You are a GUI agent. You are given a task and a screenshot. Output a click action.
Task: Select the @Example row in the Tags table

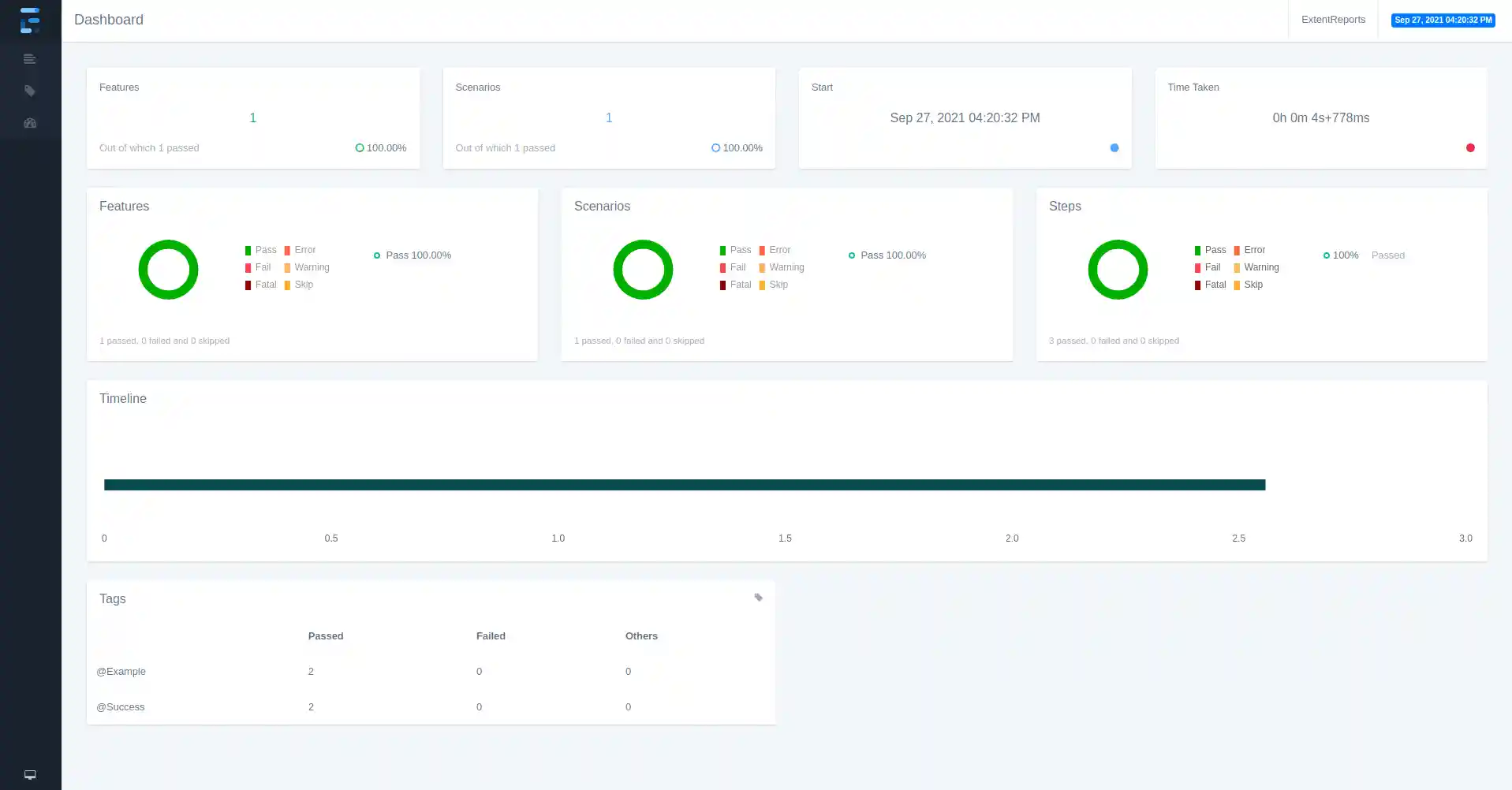click(x=121, y=671)
